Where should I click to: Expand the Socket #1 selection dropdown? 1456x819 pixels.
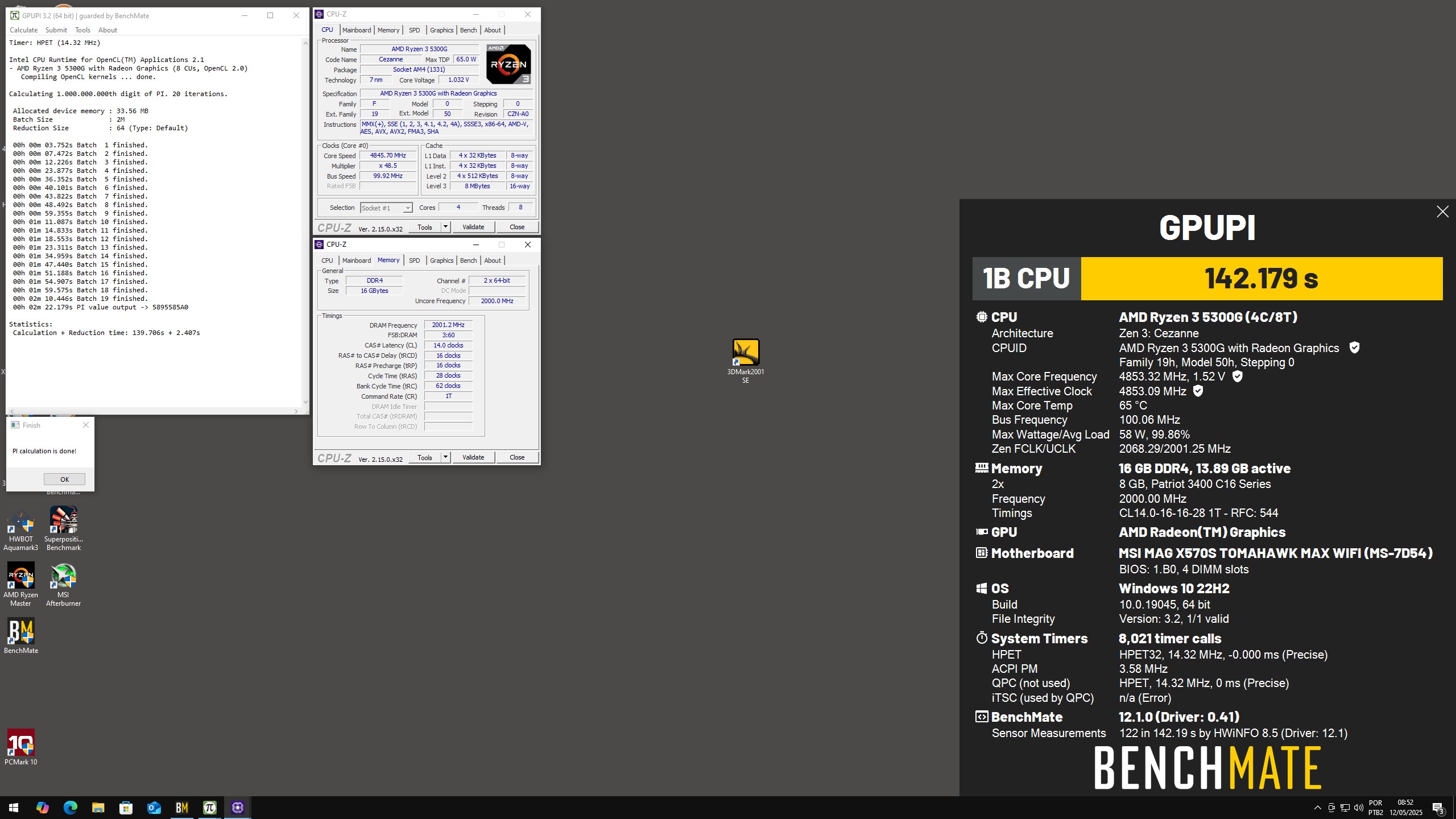pyautogui.click(x=408, y=208)
